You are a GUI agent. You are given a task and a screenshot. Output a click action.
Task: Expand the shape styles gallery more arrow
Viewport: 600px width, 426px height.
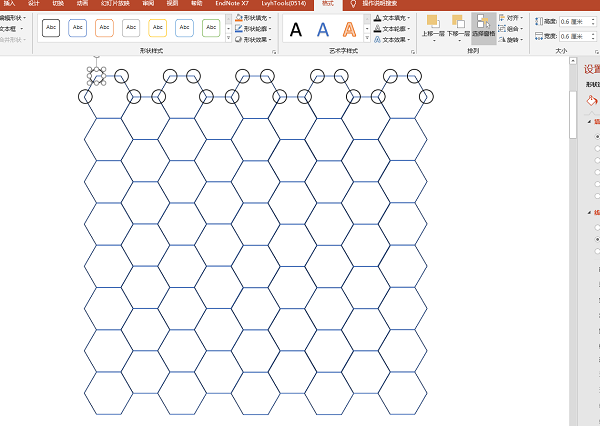228,38
